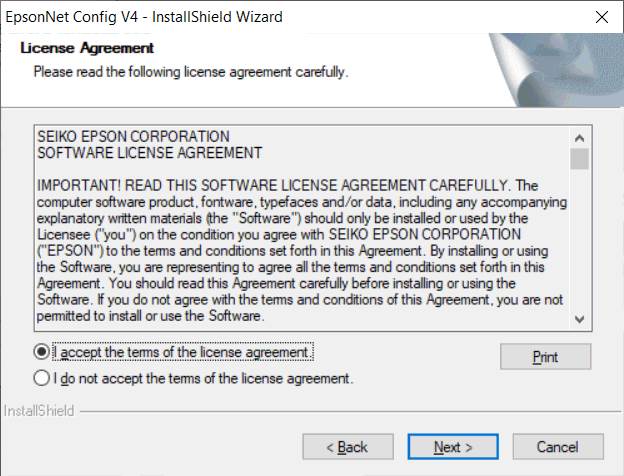The width and height of the screenshot is (624, 476).
Task: Click the "Please read the following" subtitle
Action: 191,72
